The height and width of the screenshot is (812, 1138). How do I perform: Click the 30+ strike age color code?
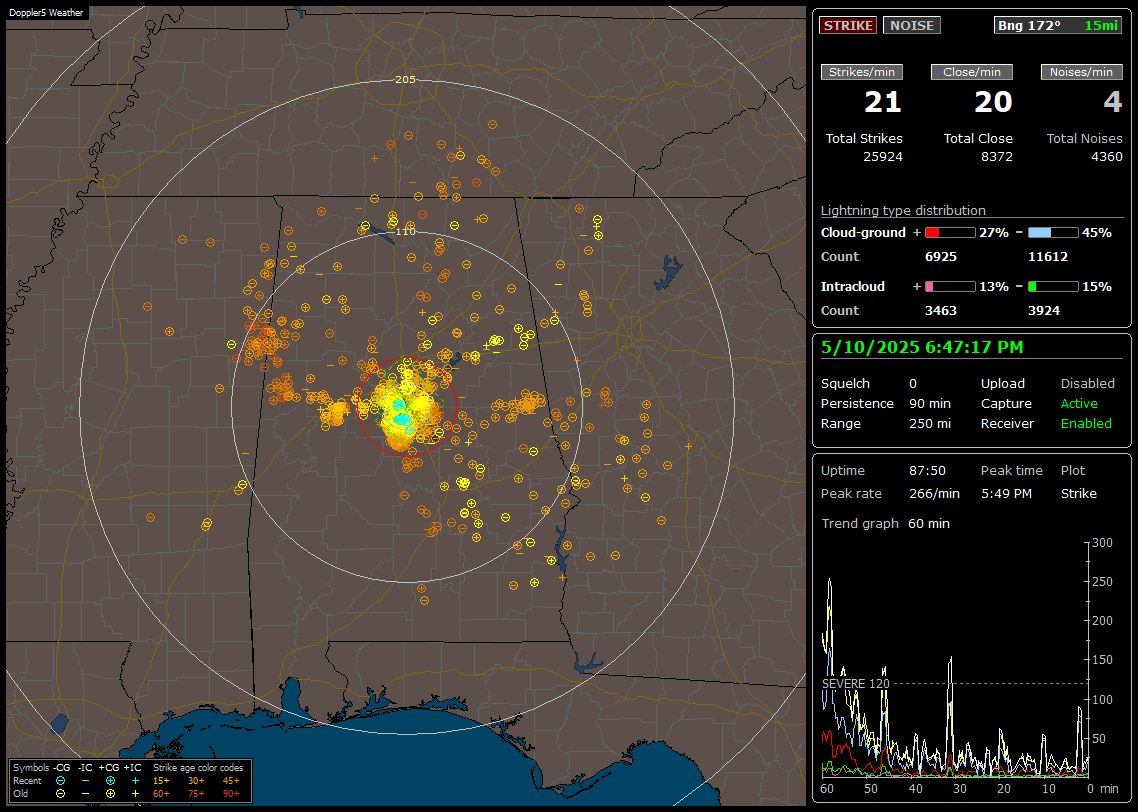[x=196, y=781]
